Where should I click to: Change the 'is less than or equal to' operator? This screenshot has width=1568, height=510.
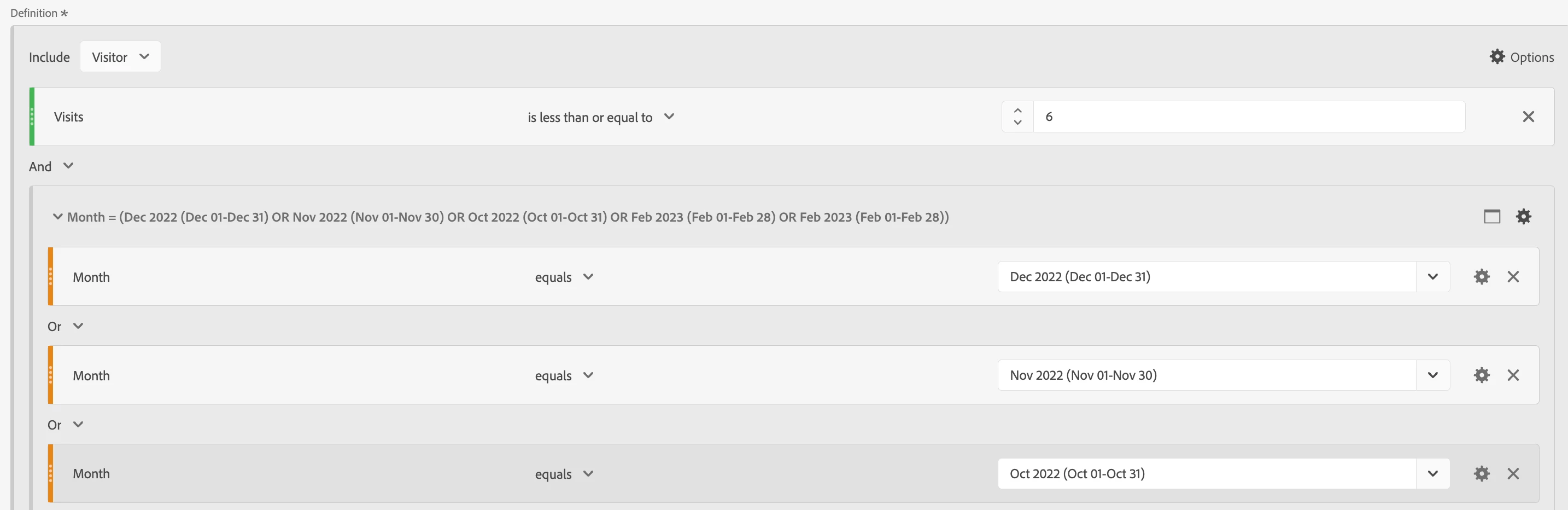(x=600, y=117)
